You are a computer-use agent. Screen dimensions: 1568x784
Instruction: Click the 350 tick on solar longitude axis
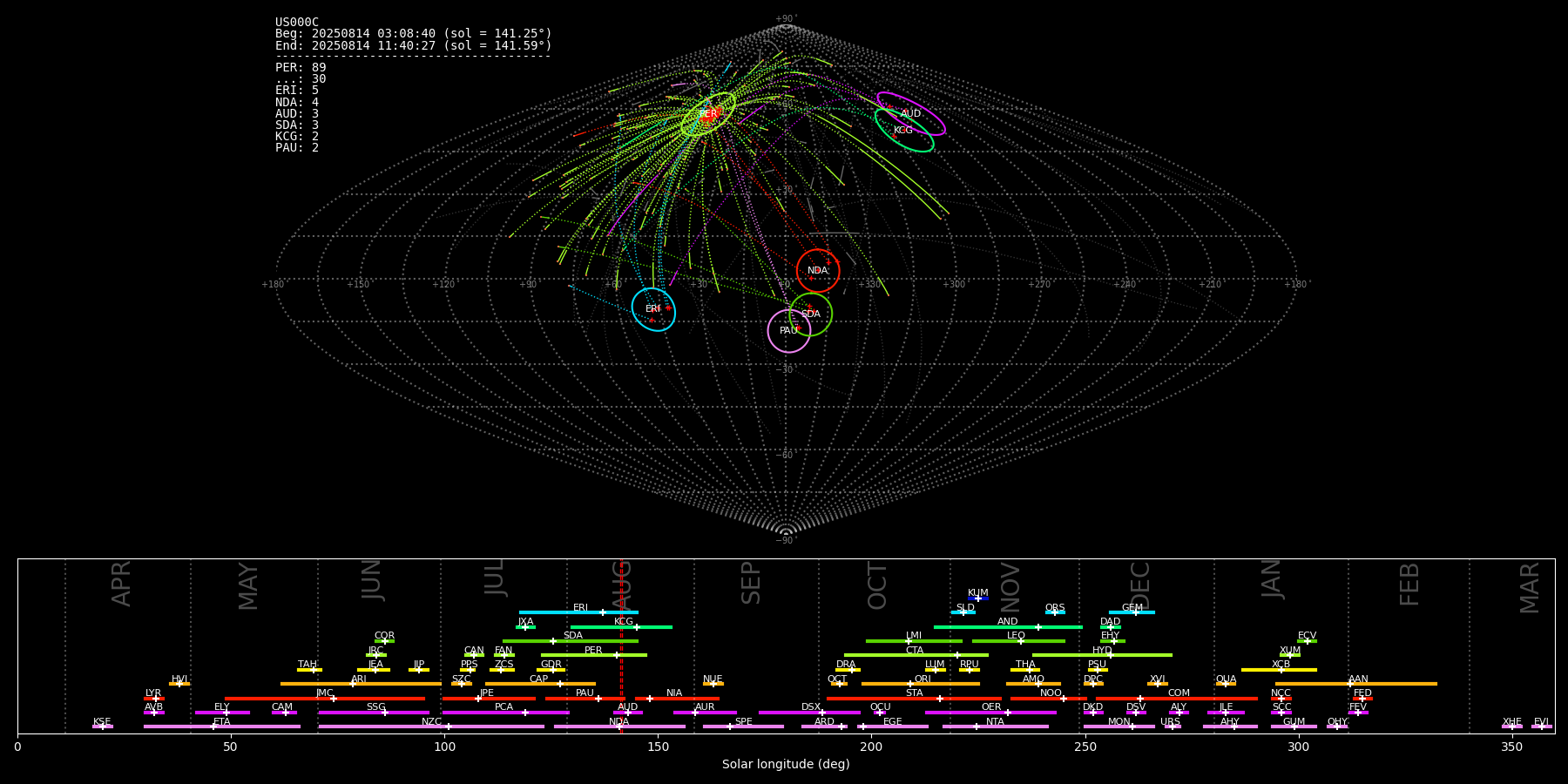(x=1511, y=747)
